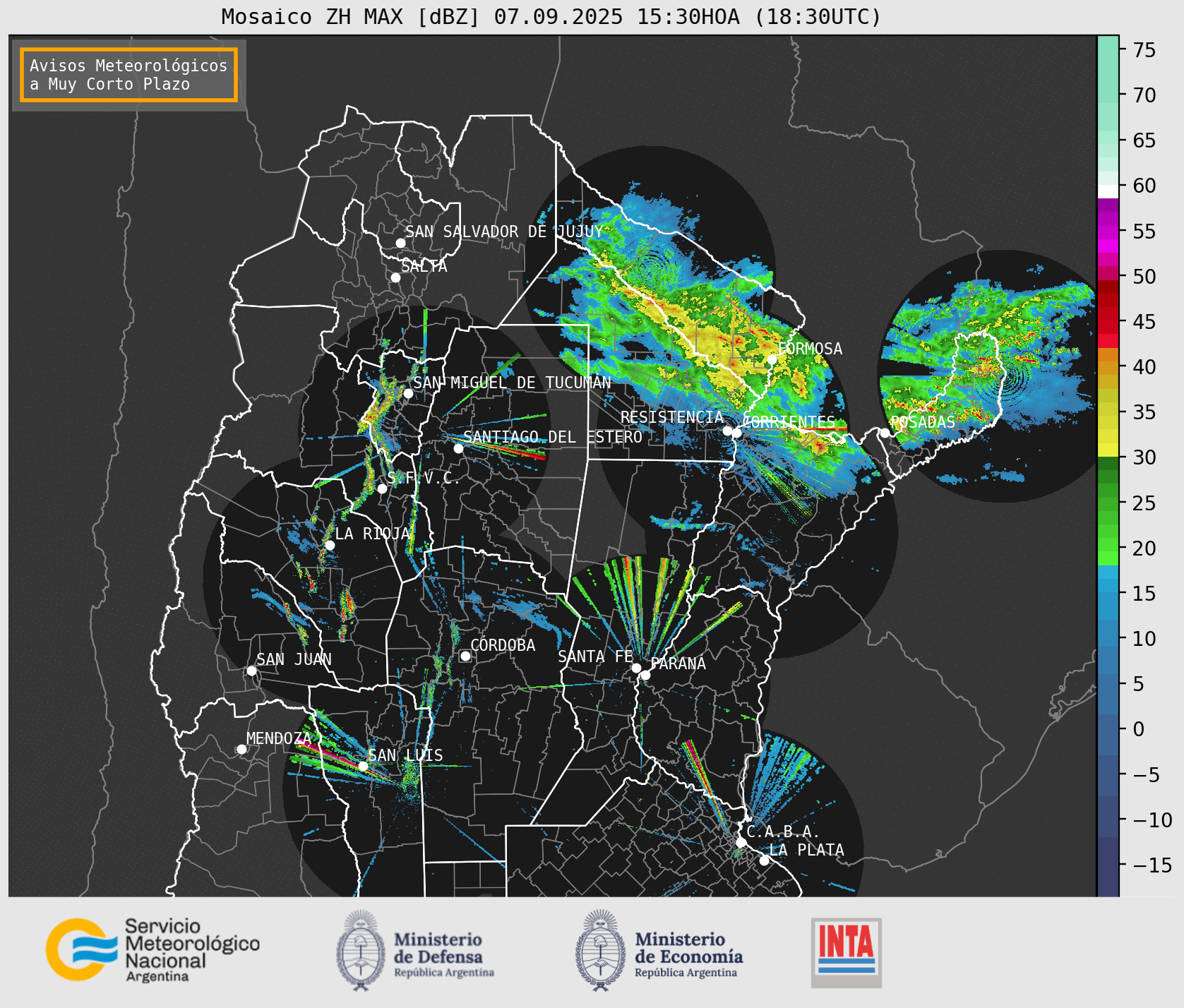Click the Paraná city marker

[x=645, y=676]
